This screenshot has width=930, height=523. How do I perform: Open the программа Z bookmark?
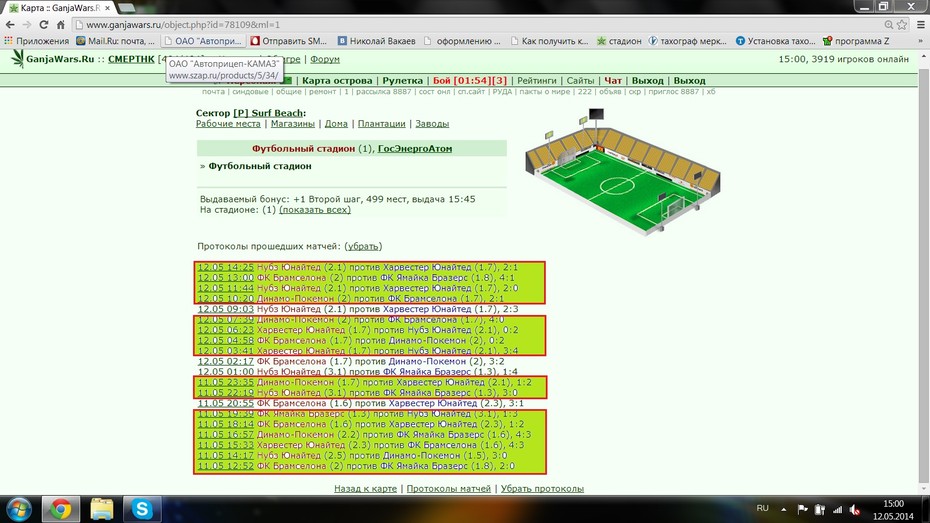click(x=856, y=41)
